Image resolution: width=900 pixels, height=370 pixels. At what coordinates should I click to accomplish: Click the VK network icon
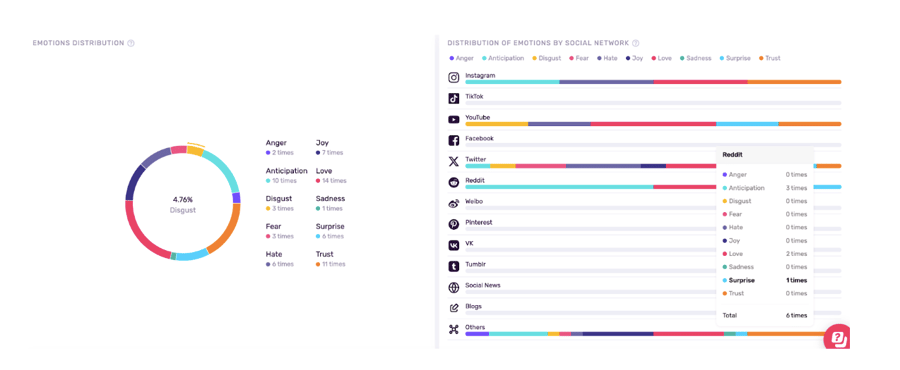click(453, 246)
